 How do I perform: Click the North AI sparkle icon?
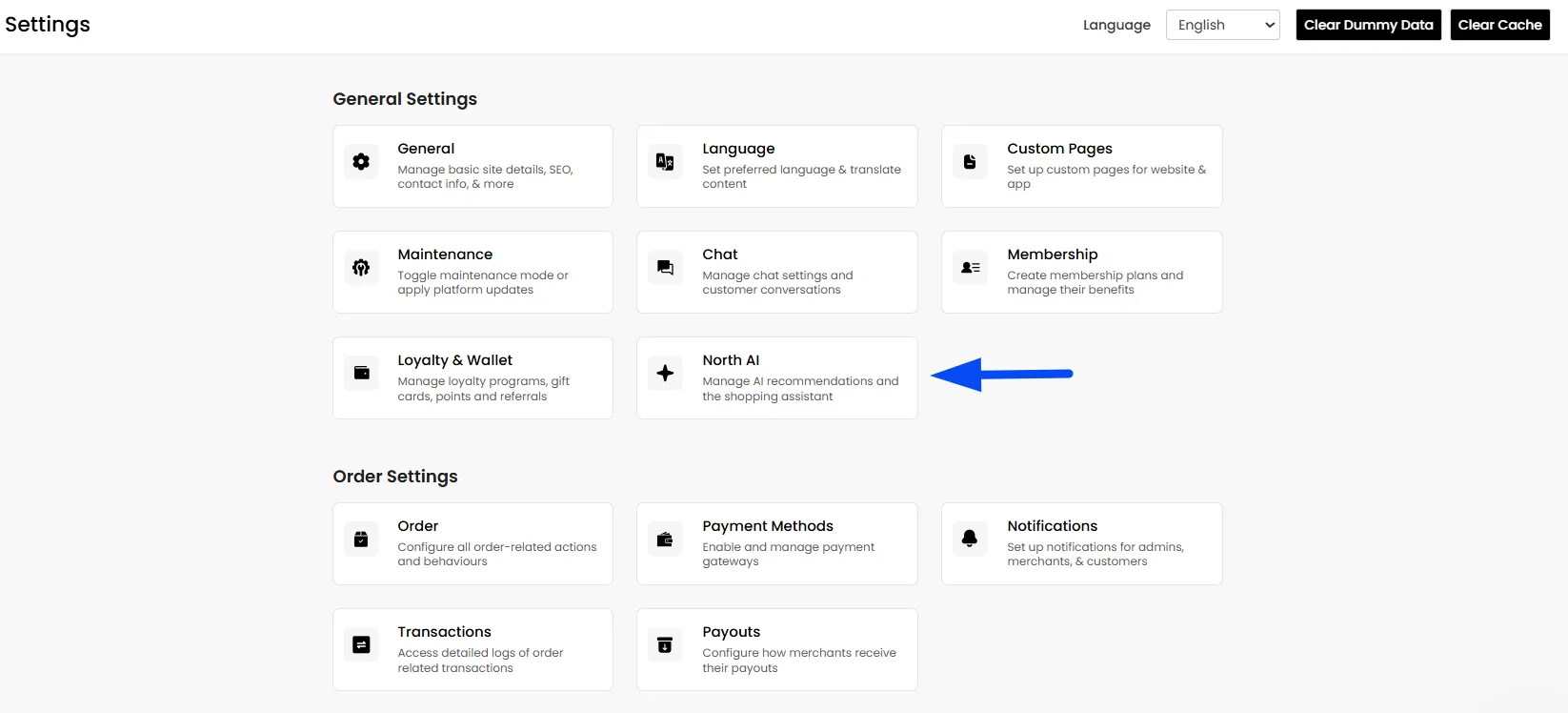[x=665, y=374]
